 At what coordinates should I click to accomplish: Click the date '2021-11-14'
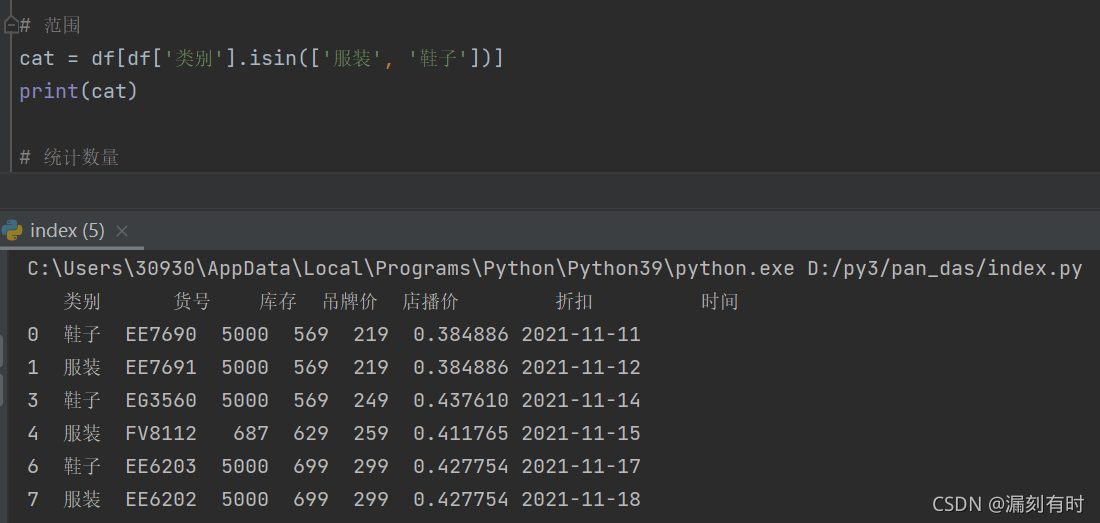coord(581,400)
